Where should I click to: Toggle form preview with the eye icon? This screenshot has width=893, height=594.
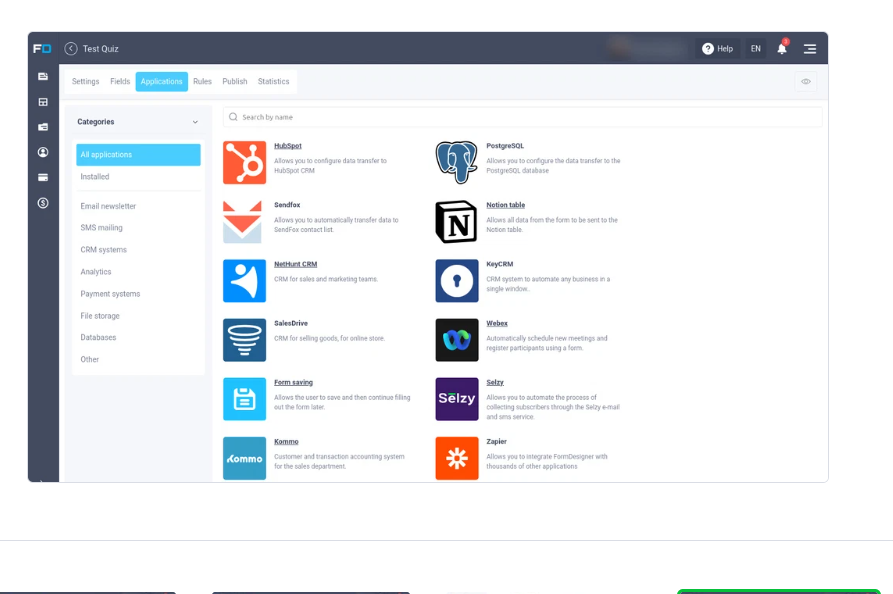[805, 81]
